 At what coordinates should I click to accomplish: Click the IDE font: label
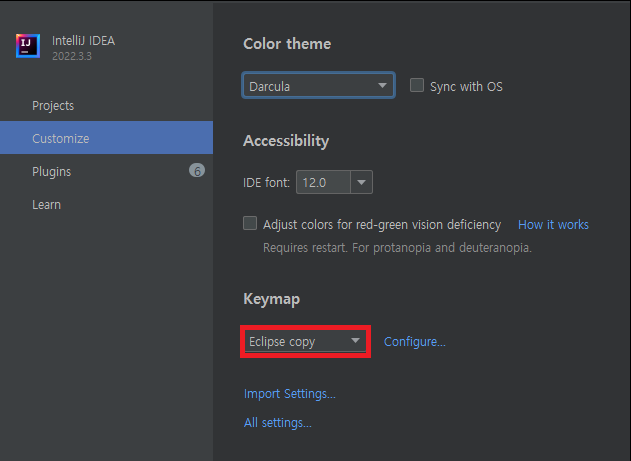[x=266, y=183]
